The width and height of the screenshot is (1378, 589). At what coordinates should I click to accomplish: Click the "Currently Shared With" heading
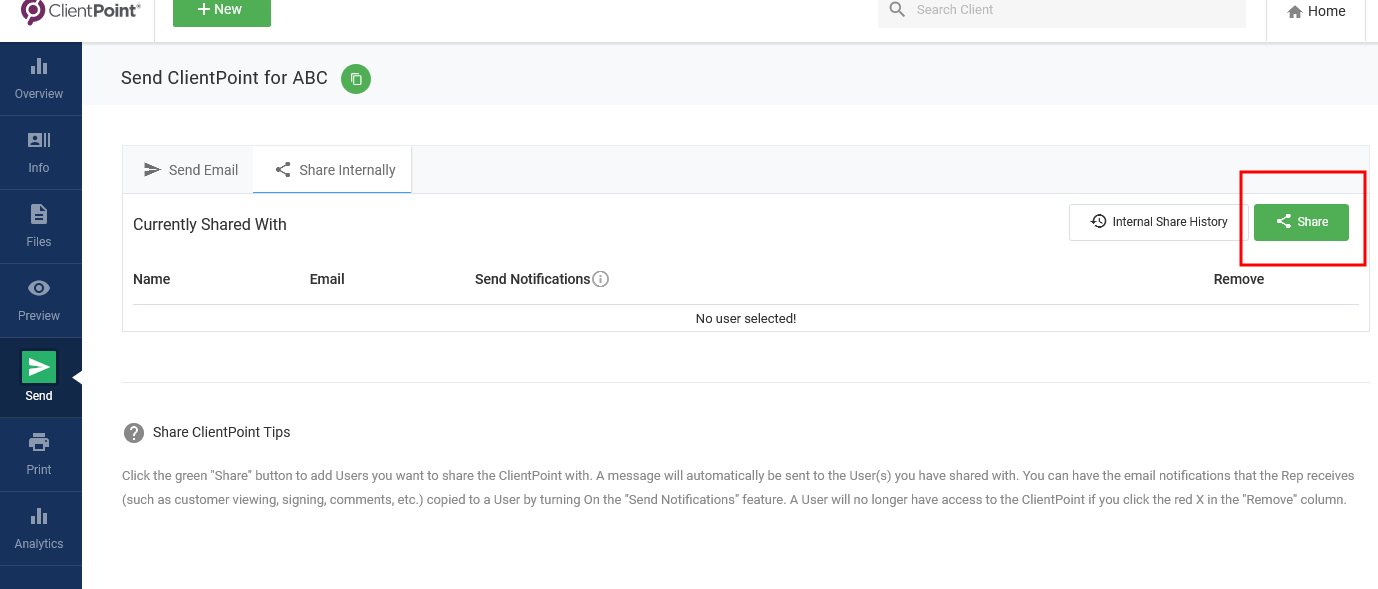pyautogui.click(x=210, y=224)
